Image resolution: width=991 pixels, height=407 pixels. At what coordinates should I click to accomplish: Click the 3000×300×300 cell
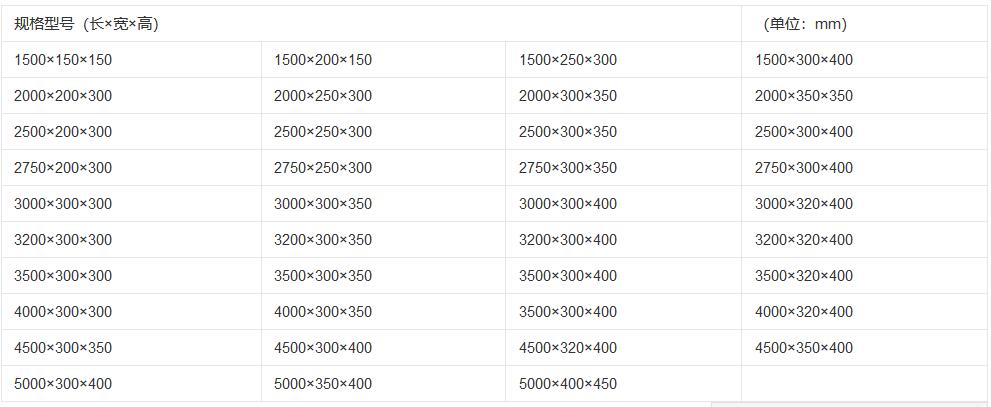[x=63, y=204]
